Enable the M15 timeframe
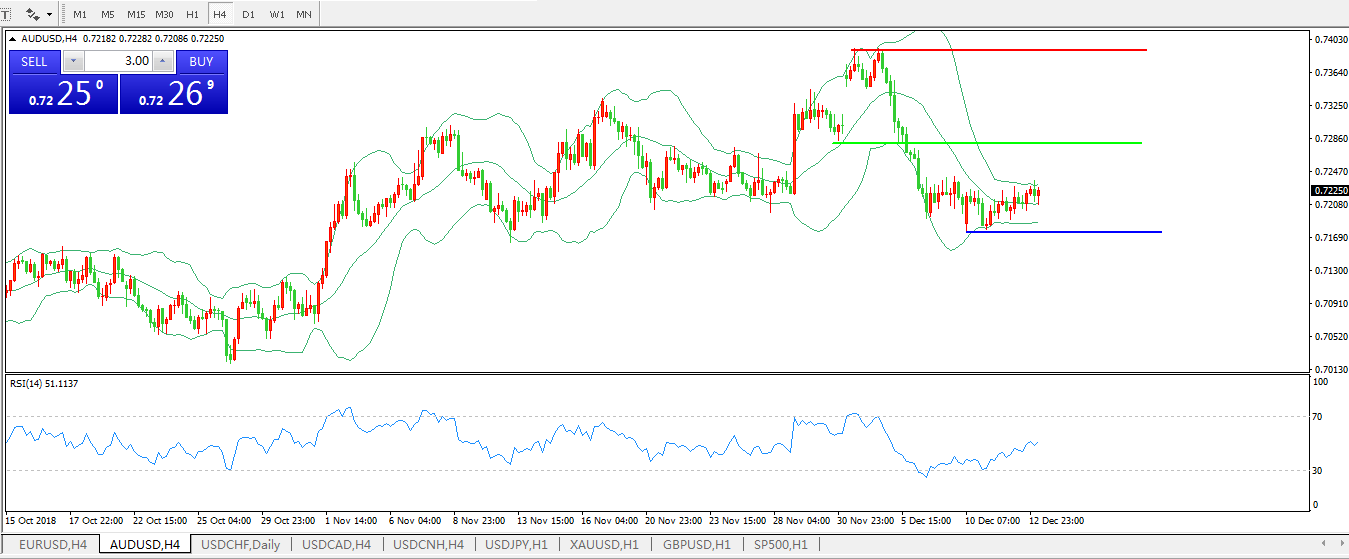1349x559 pixels. (x=135, y=14)
